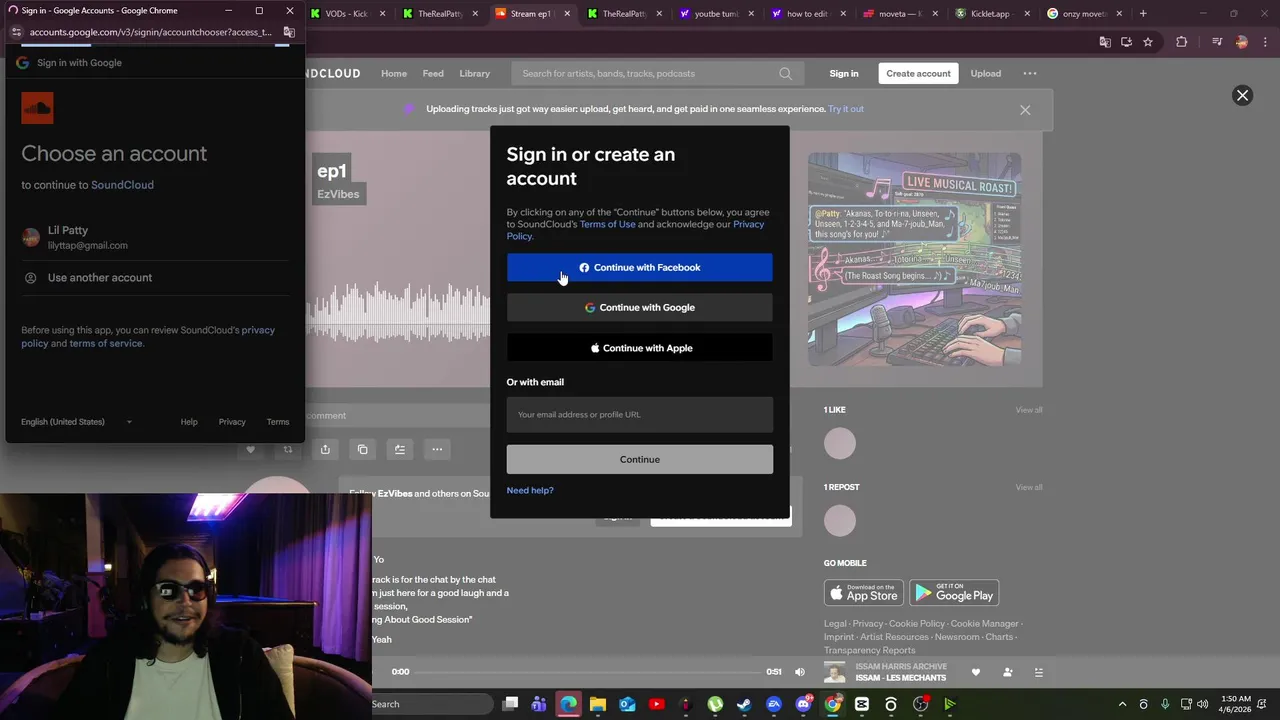
Task: Like ISSAM - LES MECHANTS in player bar
Action: 976,673
